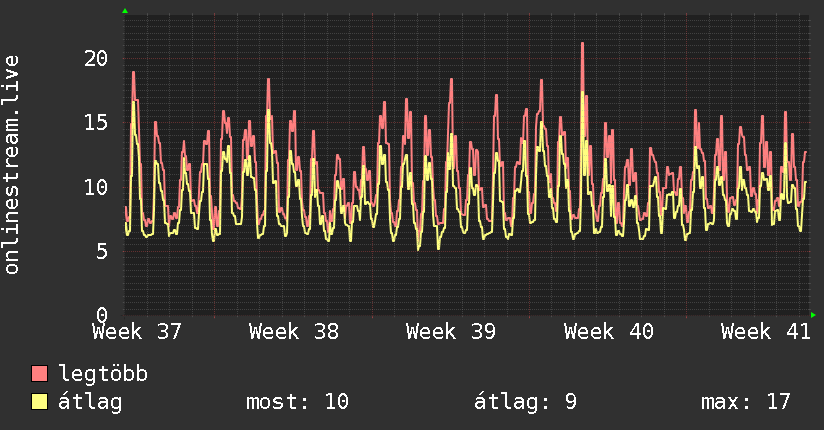The height and width of the screenshot is (430, 824).
Task: Click the Week 38 axis label
Action: (294, 332)
